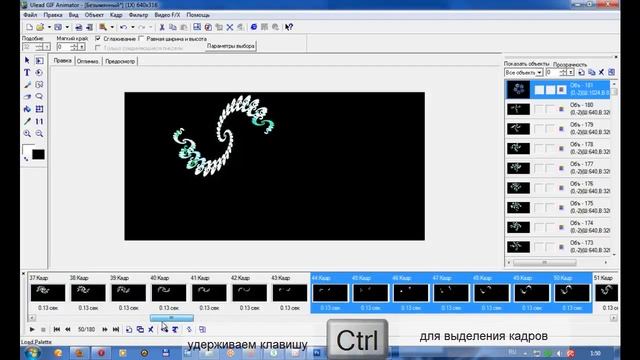Select the Eraser tool
The height and width of the screenshot is (360, 640).
pyautogui.click(x=27, y=97)
